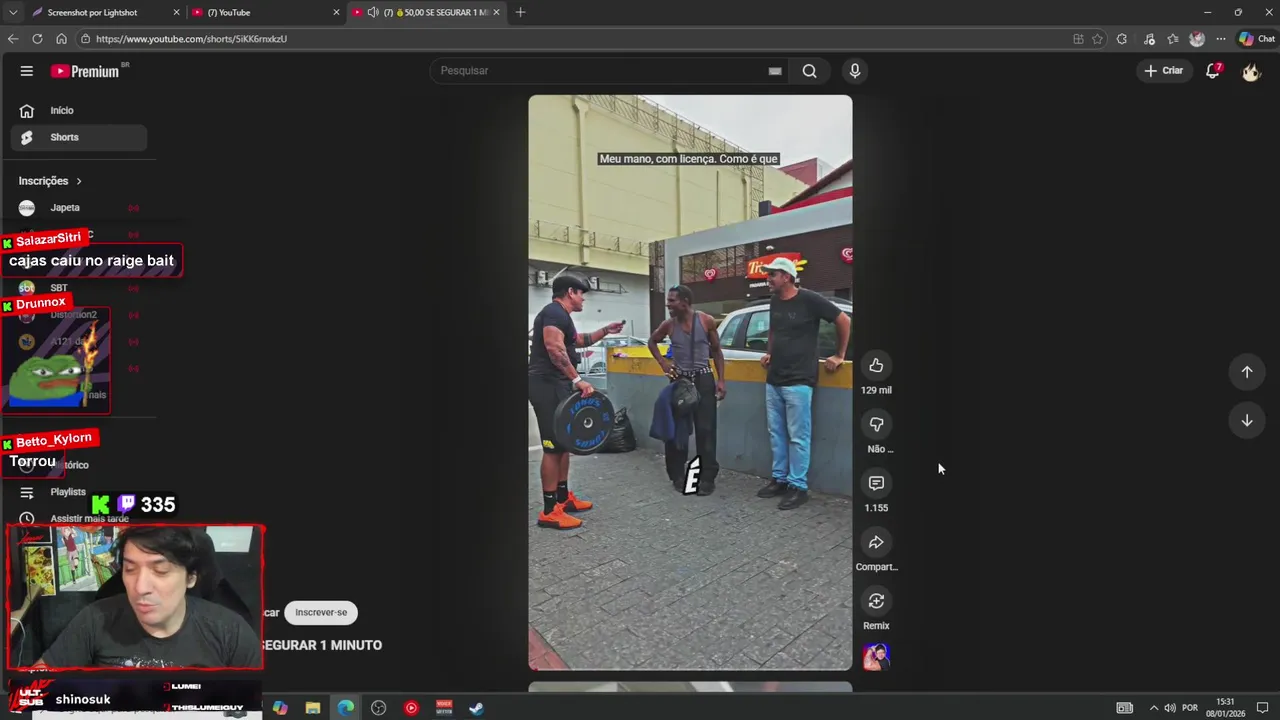Screen dimensions: 1280x720
Task: Open the Remix option for this Short
Action: [x=876, y=601]
